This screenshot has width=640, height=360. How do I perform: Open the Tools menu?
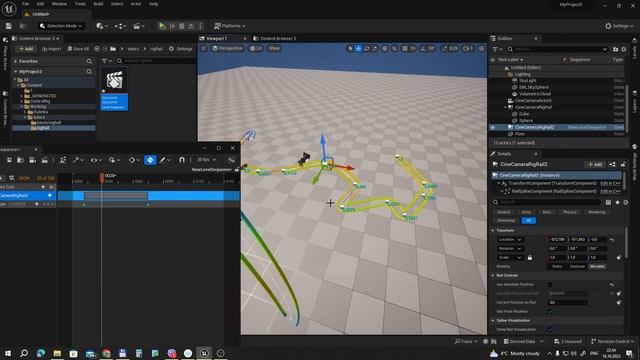coord(80,4)
